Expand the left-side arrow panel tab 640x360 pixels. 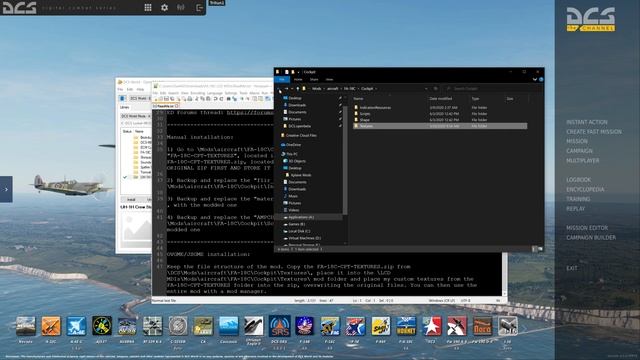(x=6, y=189)
